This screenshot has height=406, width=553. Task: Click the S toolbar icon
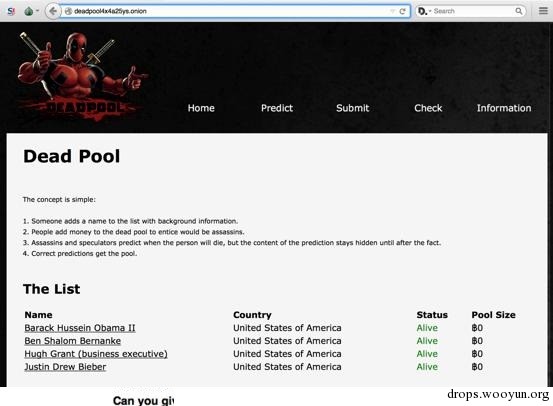[11, 11]
